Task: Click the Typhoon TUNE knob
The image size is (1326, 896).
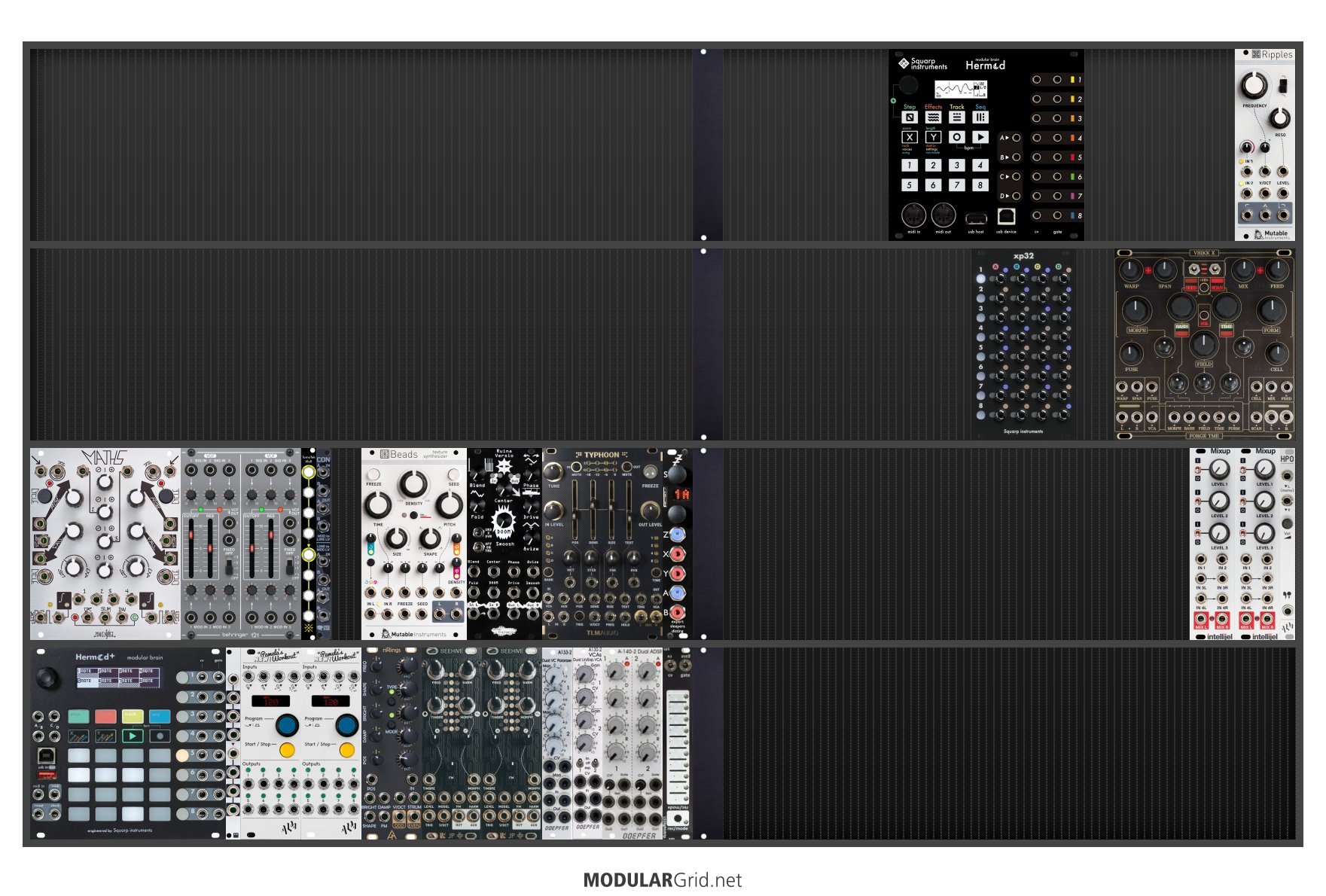Action: (x=553, y=472)
